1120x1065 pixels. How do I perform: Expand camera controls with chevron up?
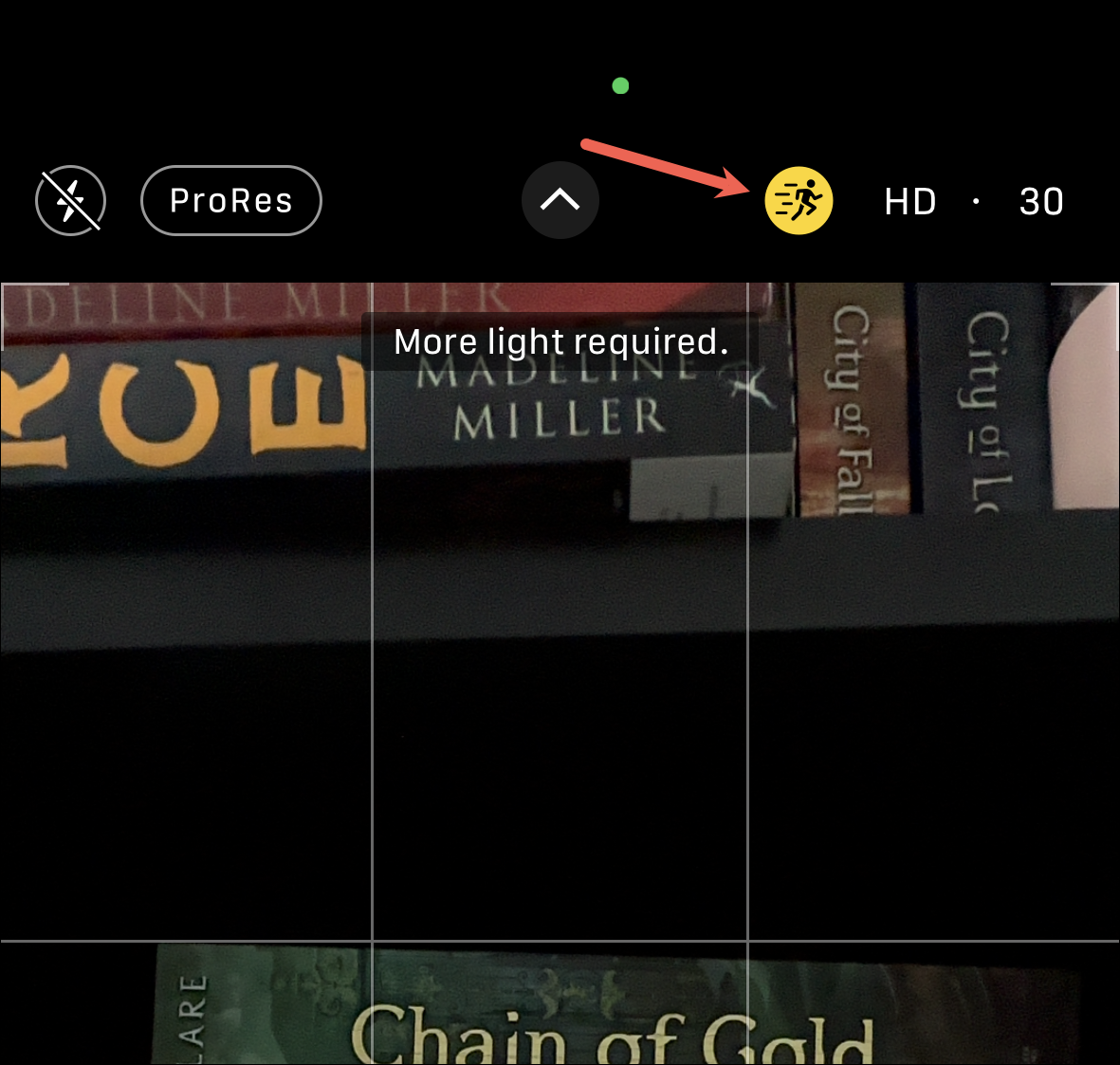coord(560,200)
